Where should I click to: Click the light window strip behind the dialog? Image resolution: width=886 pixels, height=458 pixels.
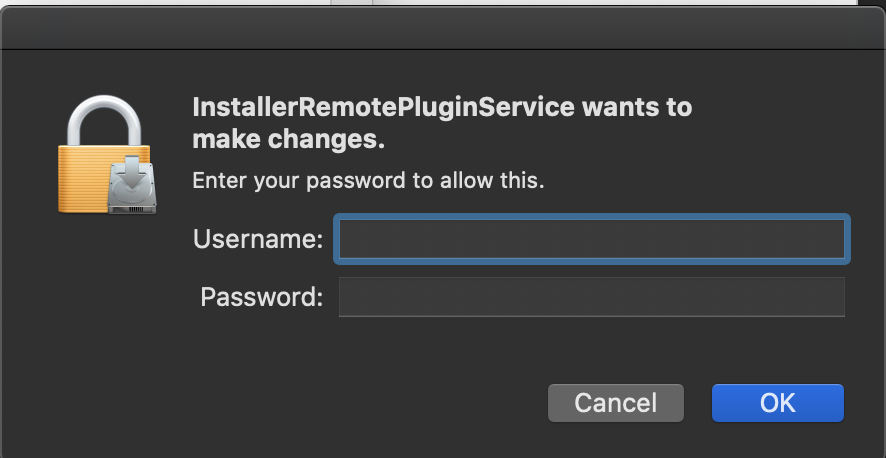coord(443,3)
